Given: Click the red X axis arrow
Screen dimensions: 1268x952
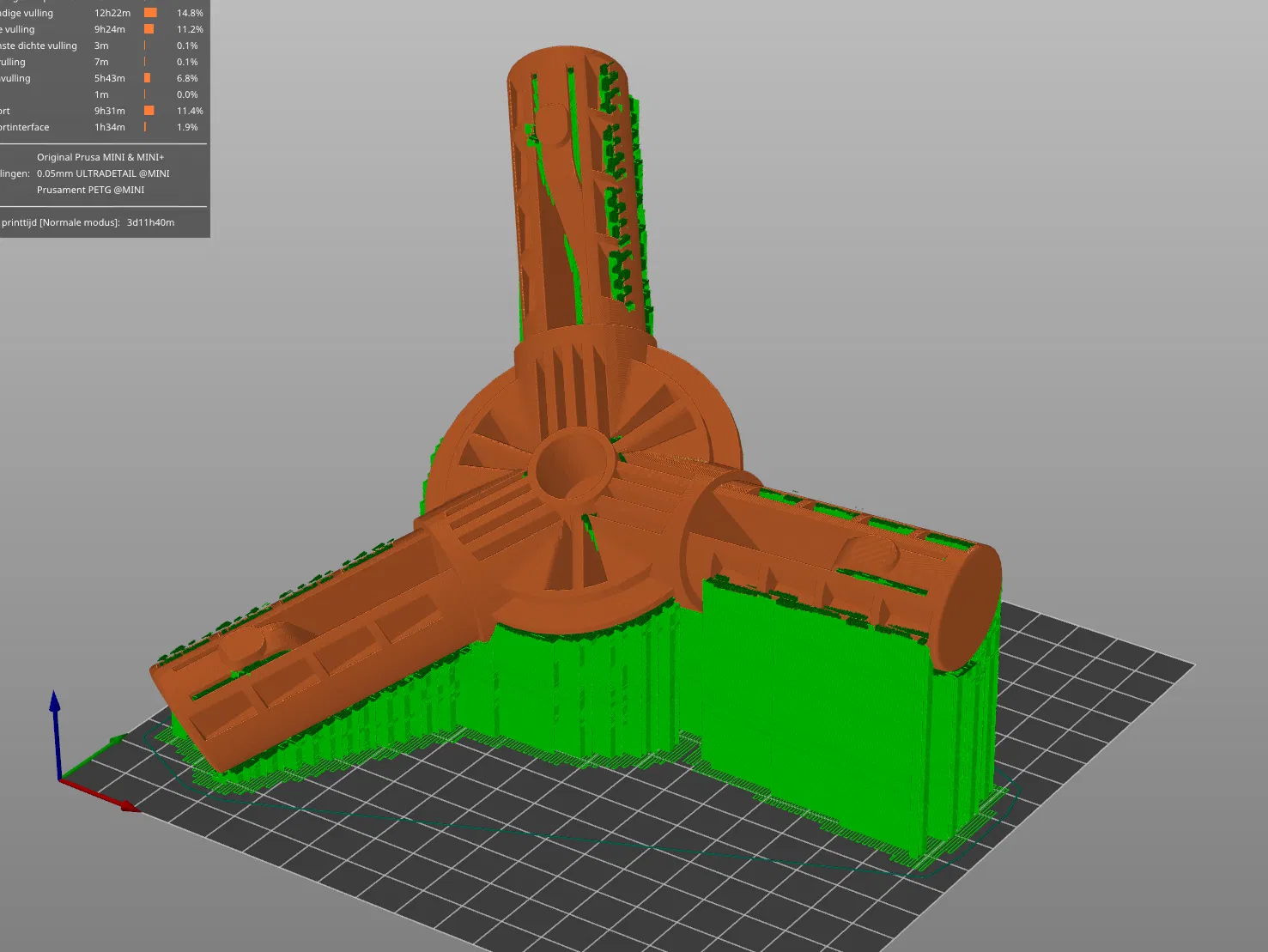Looking at the screenshot, I should (99, 794).
